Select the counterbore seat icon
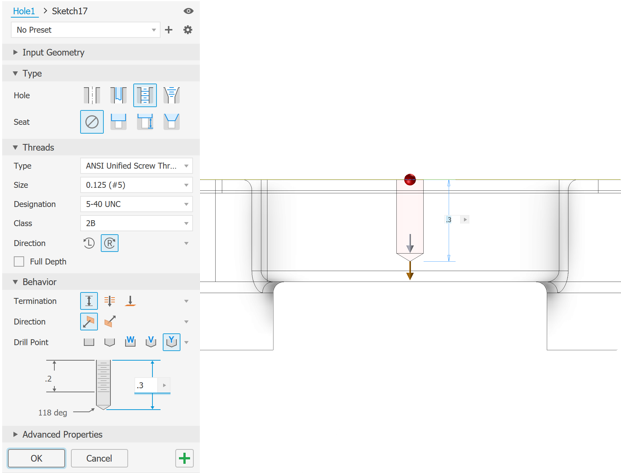Viewport: 621px width, 474px height. click(118, 122)
